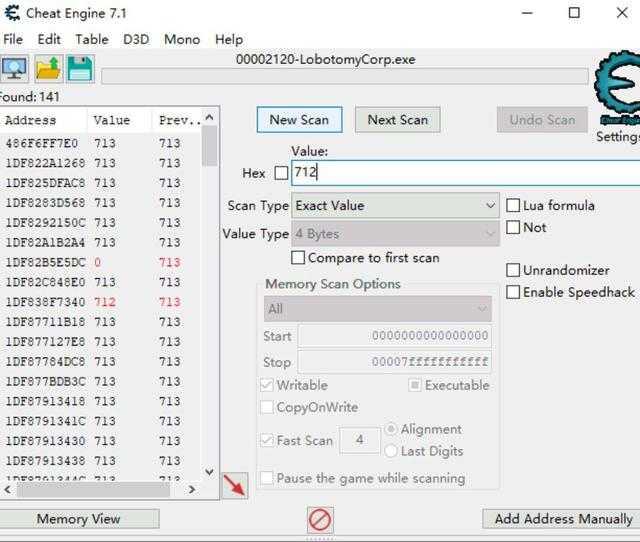Open the Help menu
This screenshot has height=542, width=640.
pyautogui.click(x=229, y=40)
